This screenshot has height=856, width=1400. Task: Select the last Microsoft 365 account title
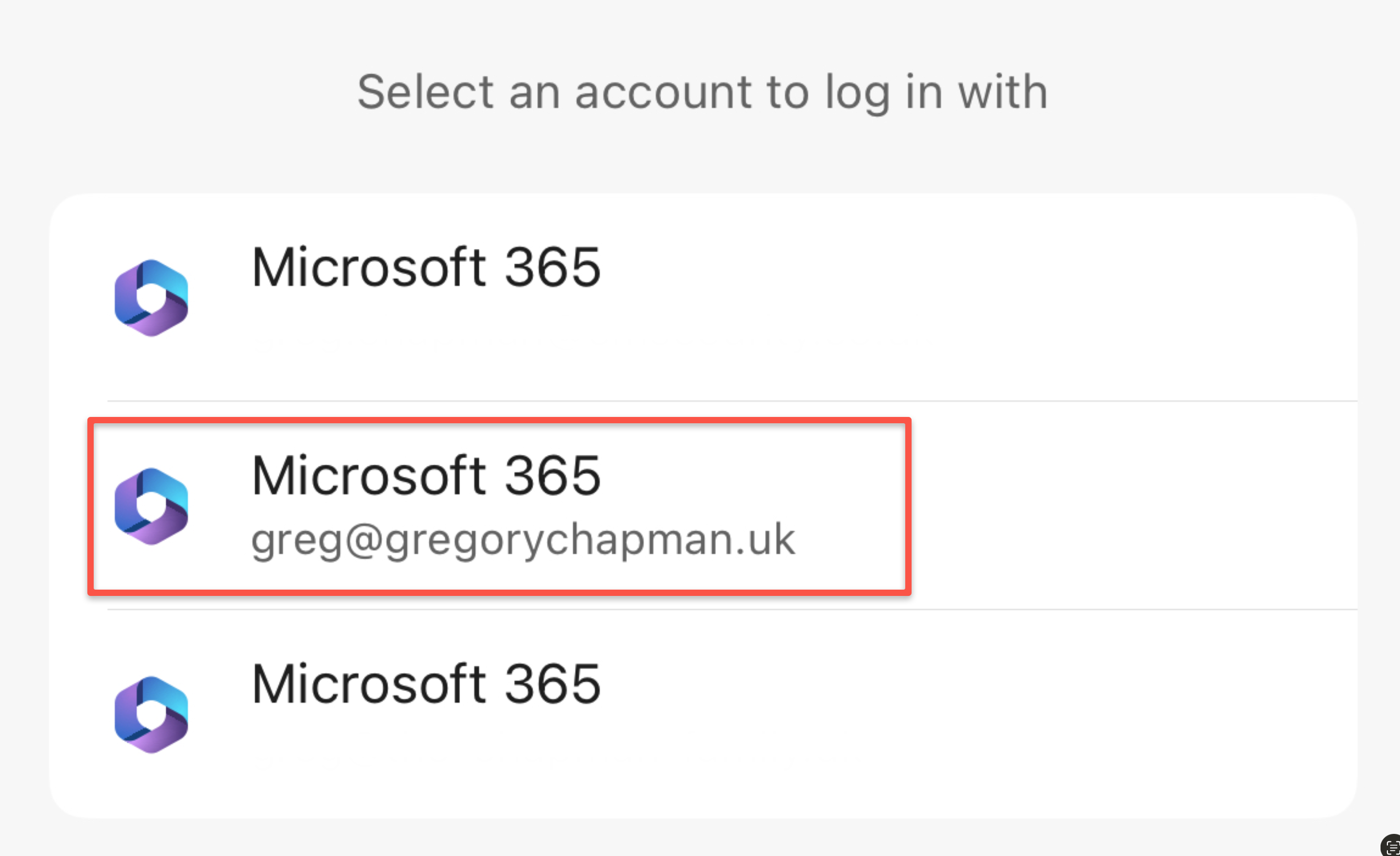point(426,684)
